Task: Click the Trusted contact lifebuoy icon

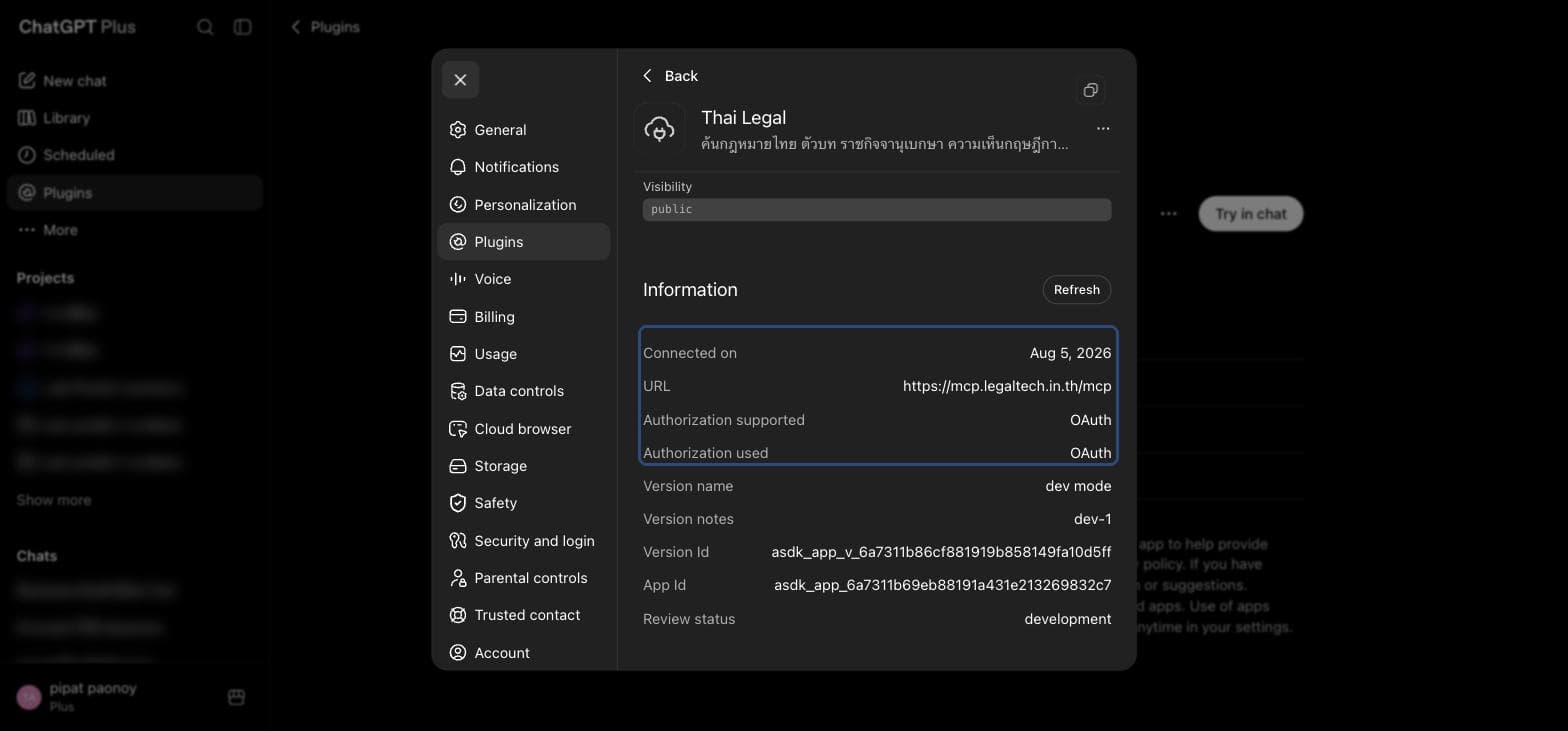Action: pos(458,615)
